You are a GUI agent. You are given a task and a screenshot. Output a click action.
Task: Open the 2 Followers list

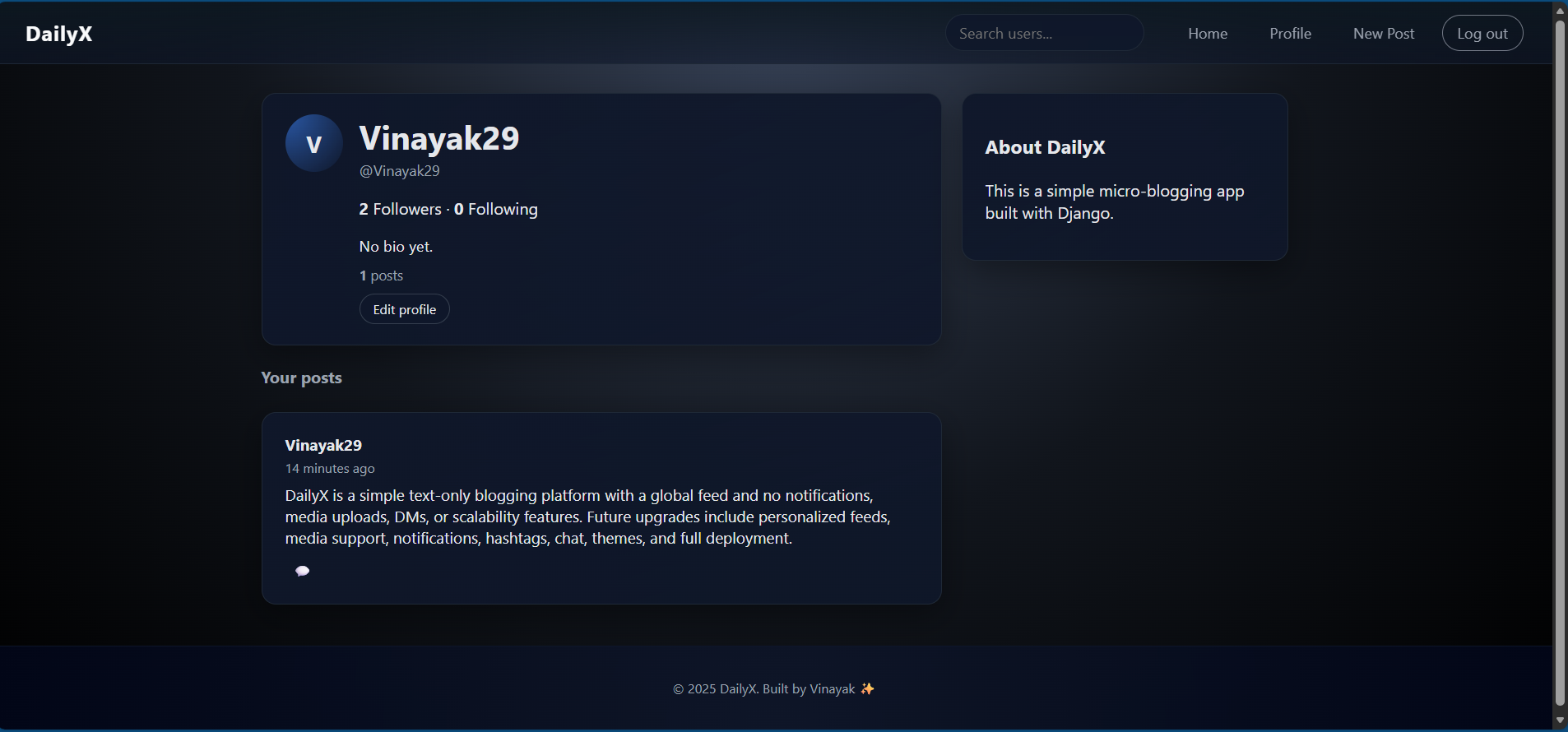tap(400, 209)
